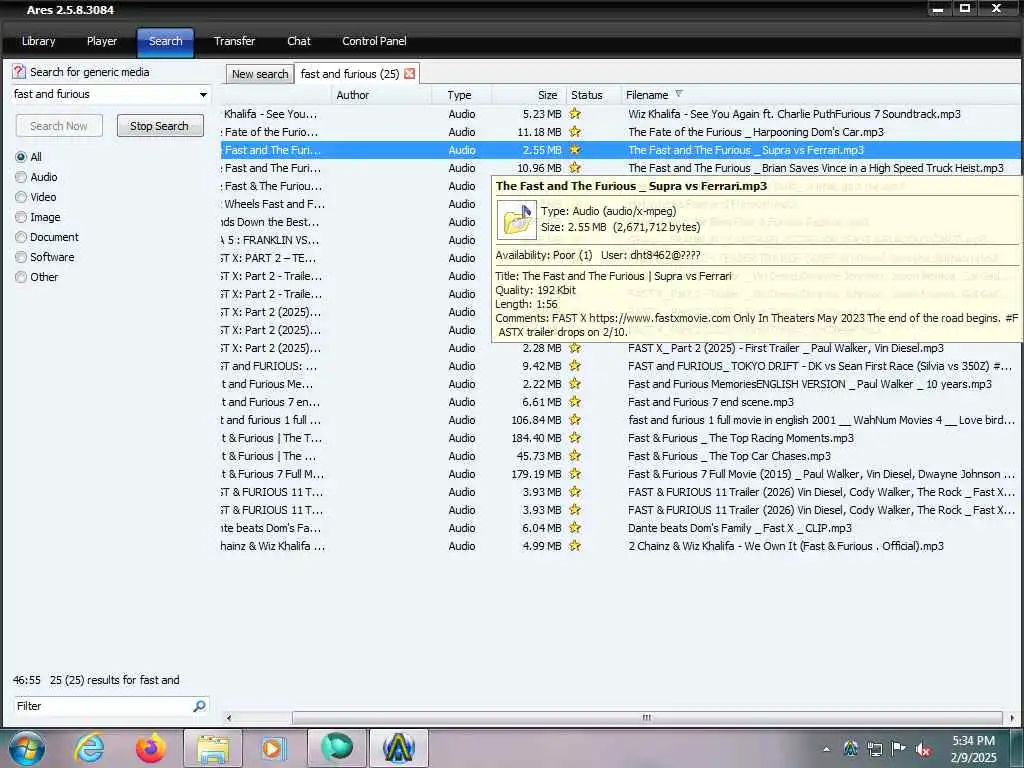Switch to the Player tab
The width and height of the screenshot is (1024, 768).
(x=102, y=41)
